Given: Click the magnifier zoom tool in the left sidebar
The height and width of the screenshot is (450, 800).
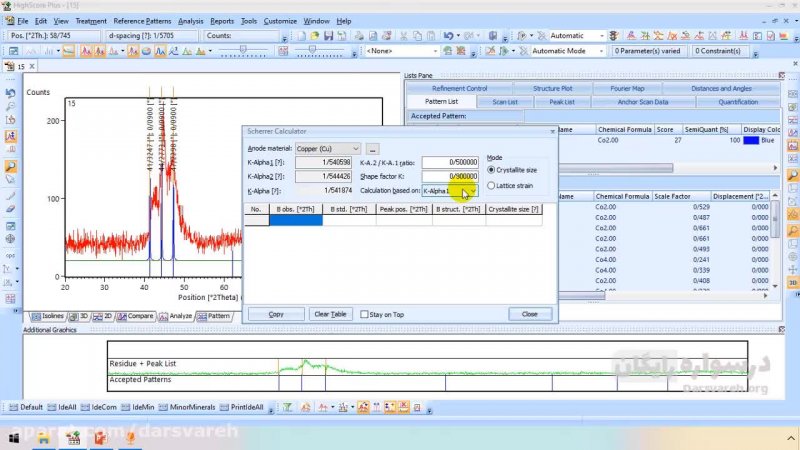Looking at the screenshot, I should click(9, 167).
